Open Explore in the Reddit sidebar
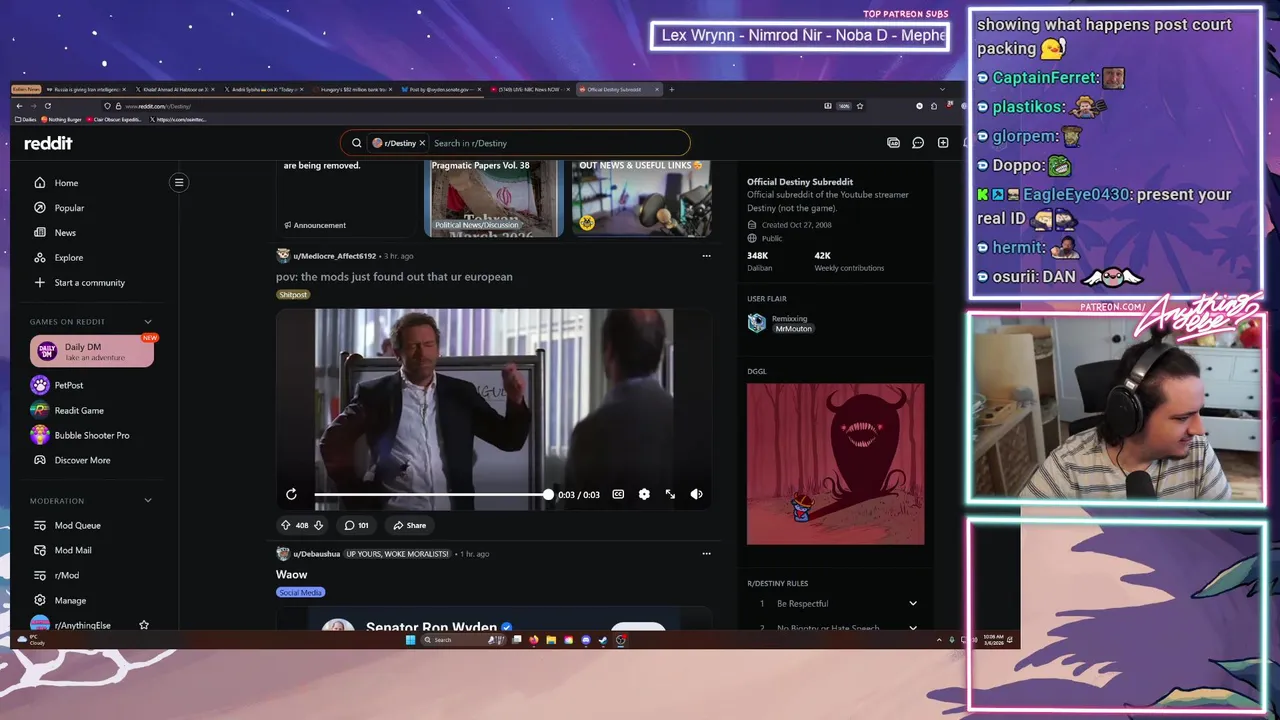 69,258
